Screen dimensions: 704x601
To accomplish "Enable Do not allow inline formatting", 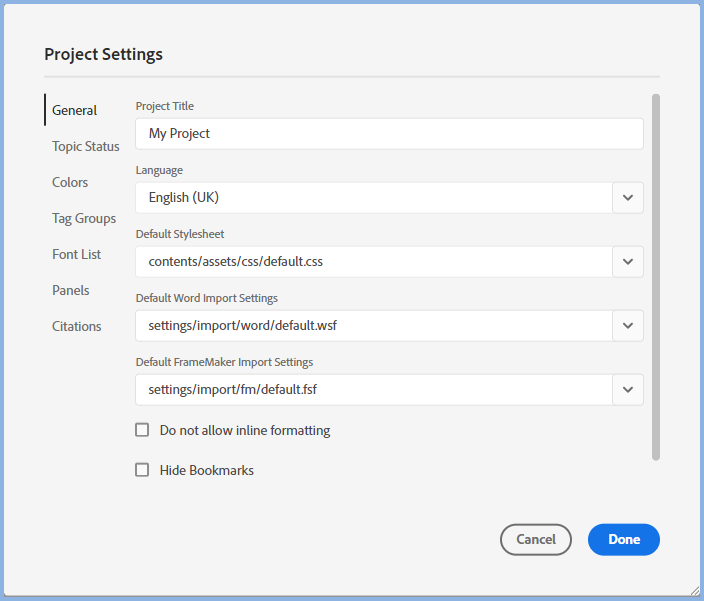I will coord(142,430).
